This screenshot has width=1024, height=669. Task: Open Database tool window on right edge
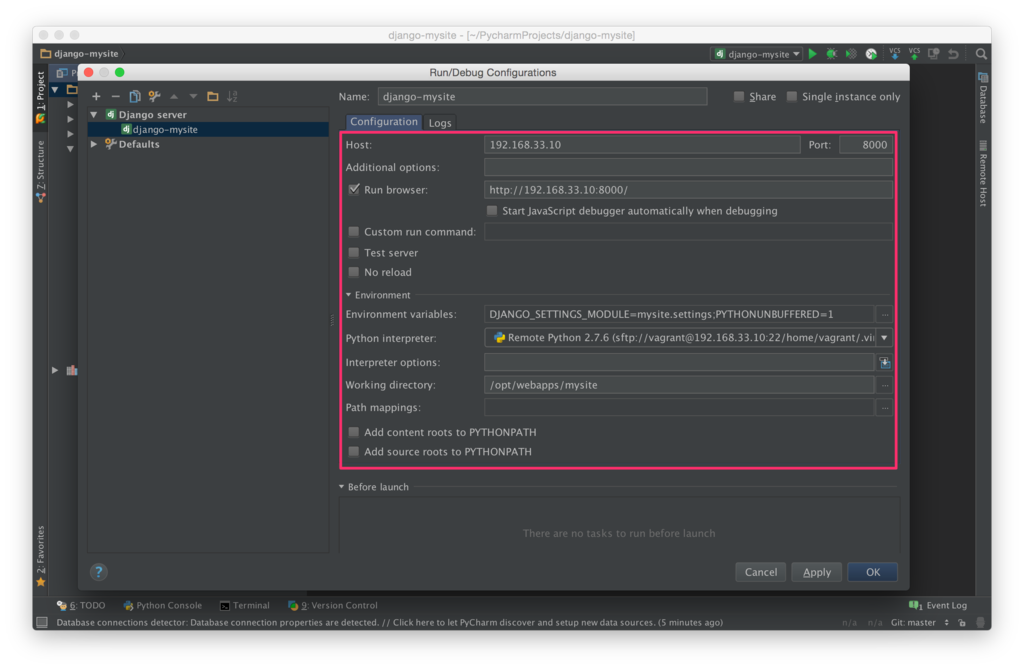(983, 97)
